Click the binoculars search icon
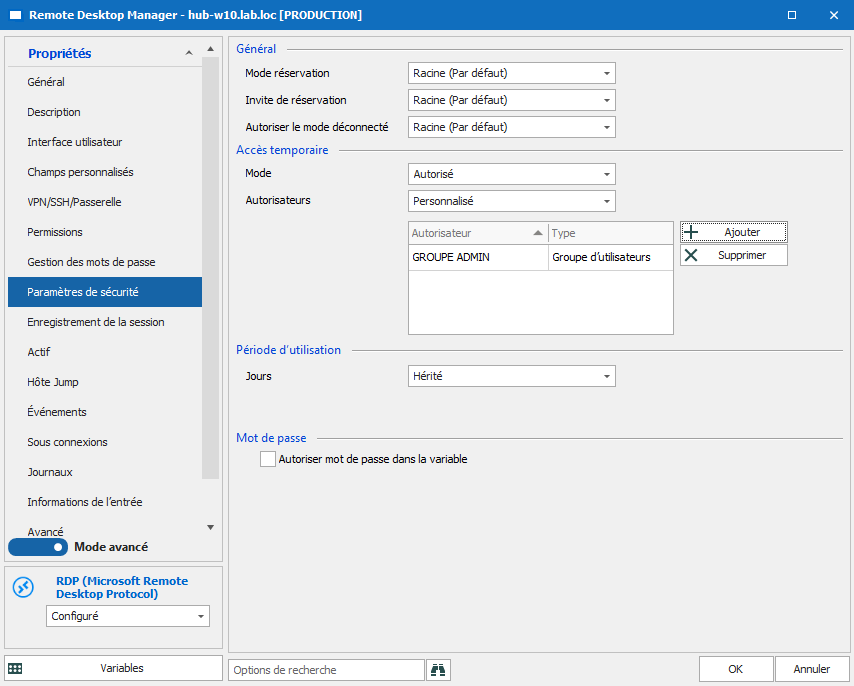 point(438,670)
